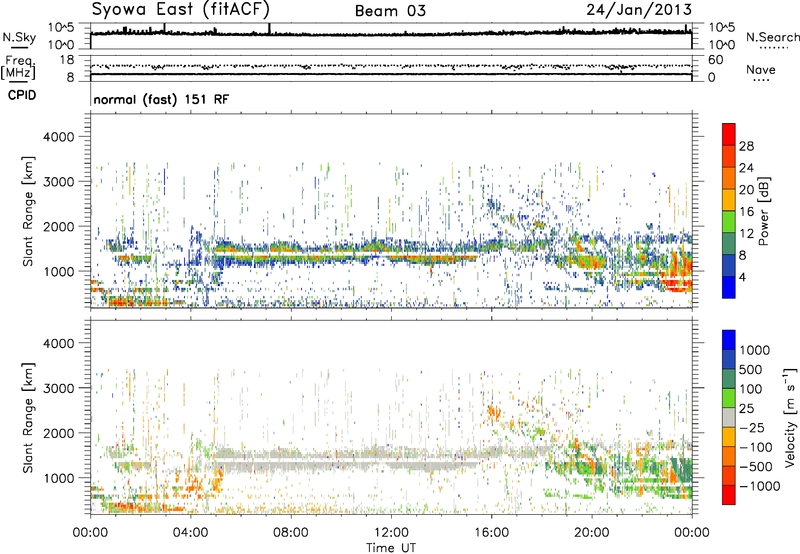Select the "Freq. [MHz]" axis label
This screenshot has width=800, height=554.
19,67
